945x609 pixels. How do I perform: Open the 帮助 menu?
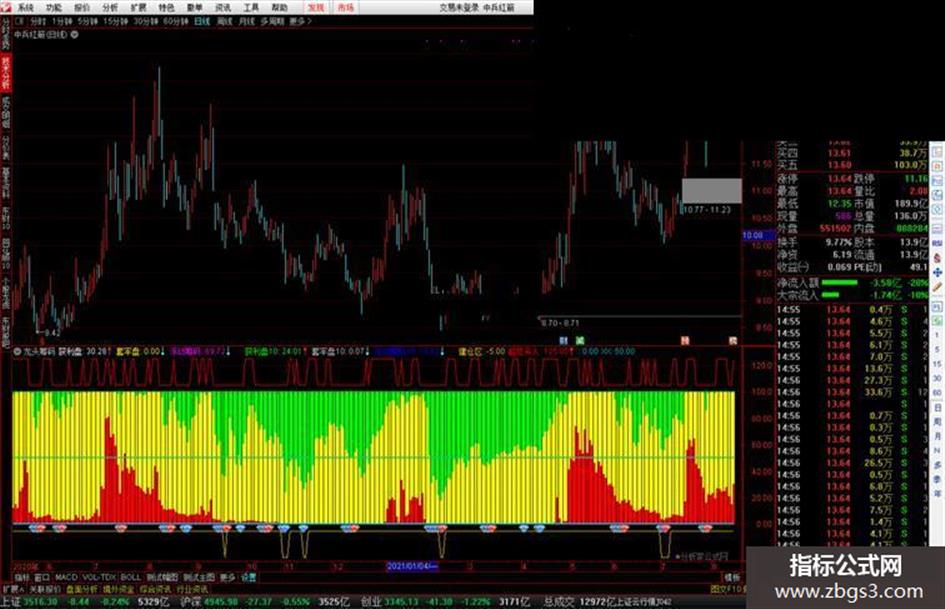[280, 8]
